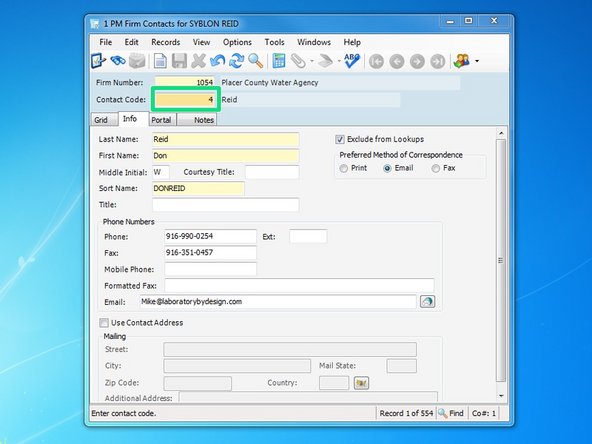Click the Mobile Phone field
592x444 pixels.
tap(210, 269)
